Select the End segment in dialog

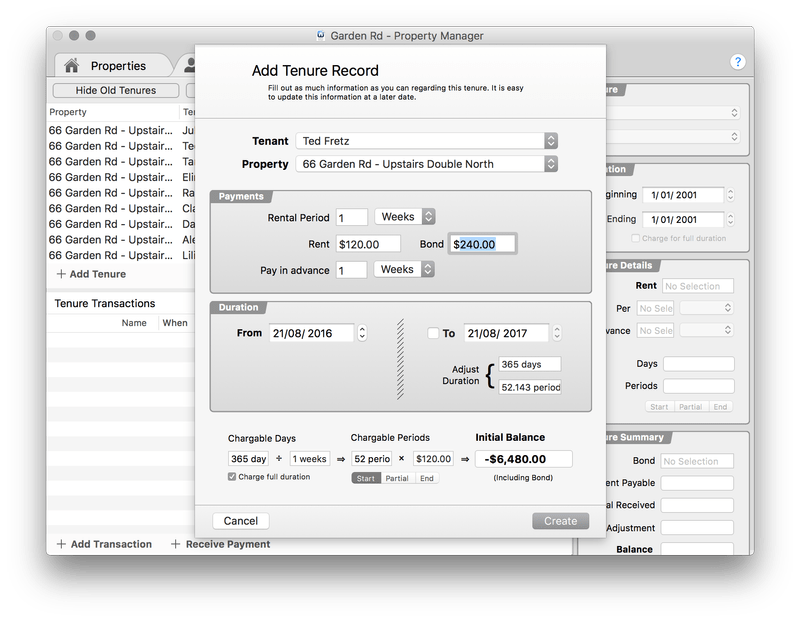coord(427,478)
